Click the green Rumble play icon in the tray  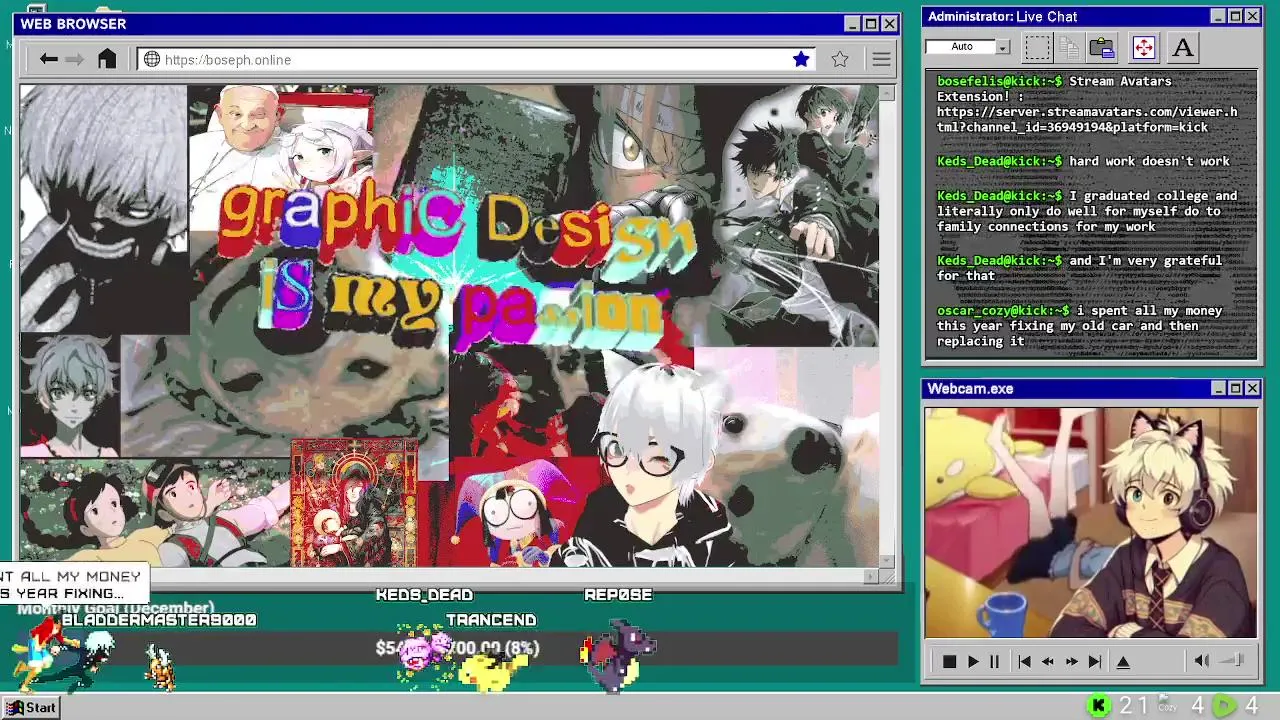point(1223,706)
